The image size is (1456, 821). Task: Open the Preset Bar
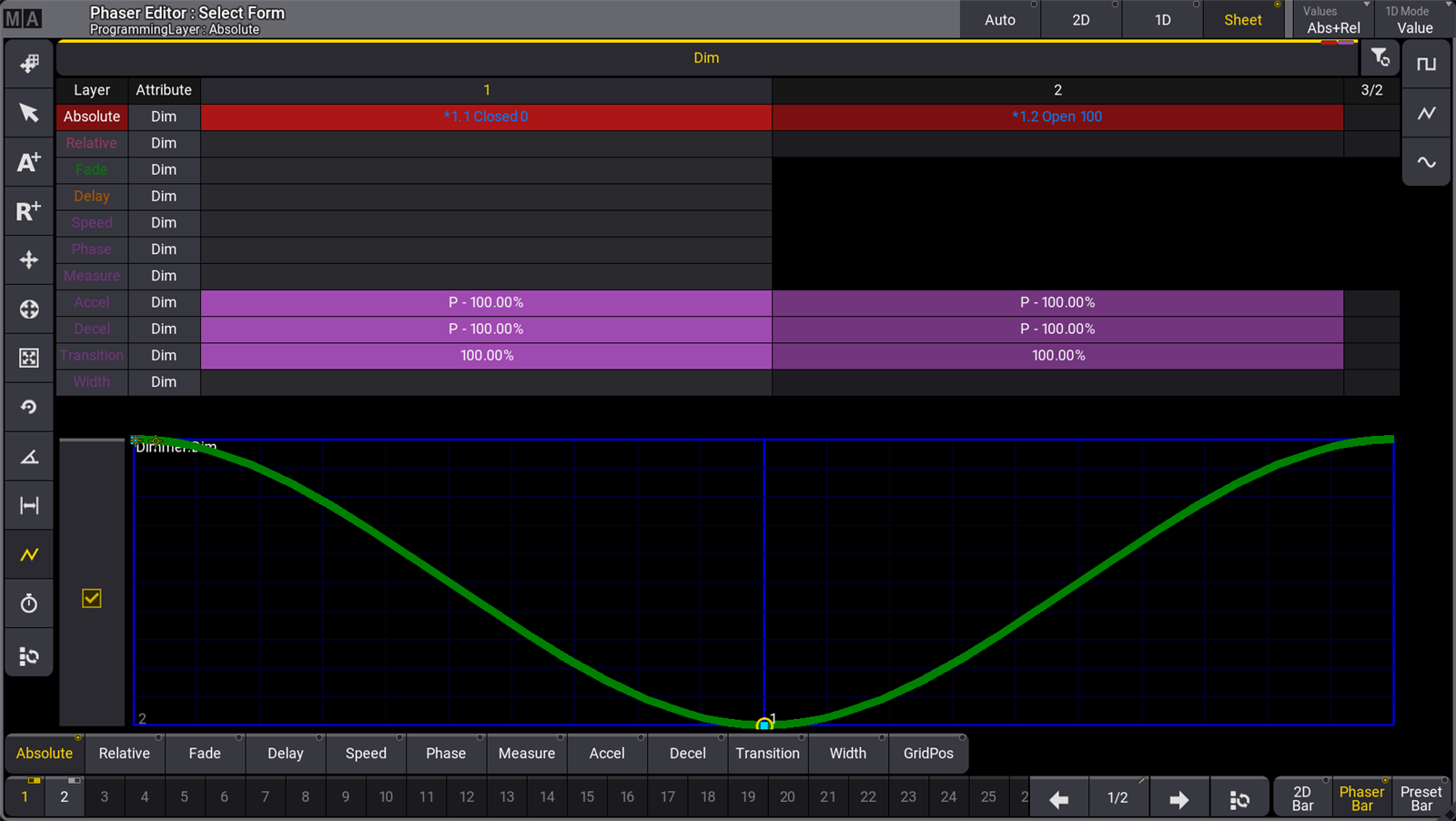tap(1421, 798)
